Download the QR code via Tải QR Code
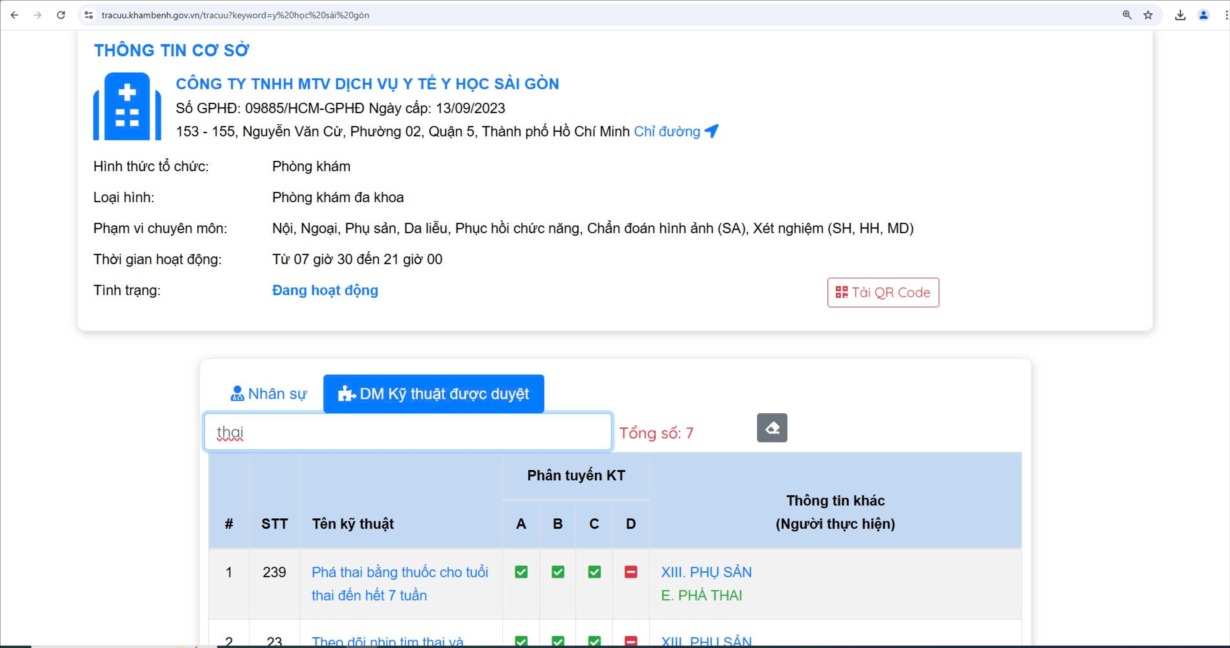The image size is (1230, 648). tap(883, 292)
